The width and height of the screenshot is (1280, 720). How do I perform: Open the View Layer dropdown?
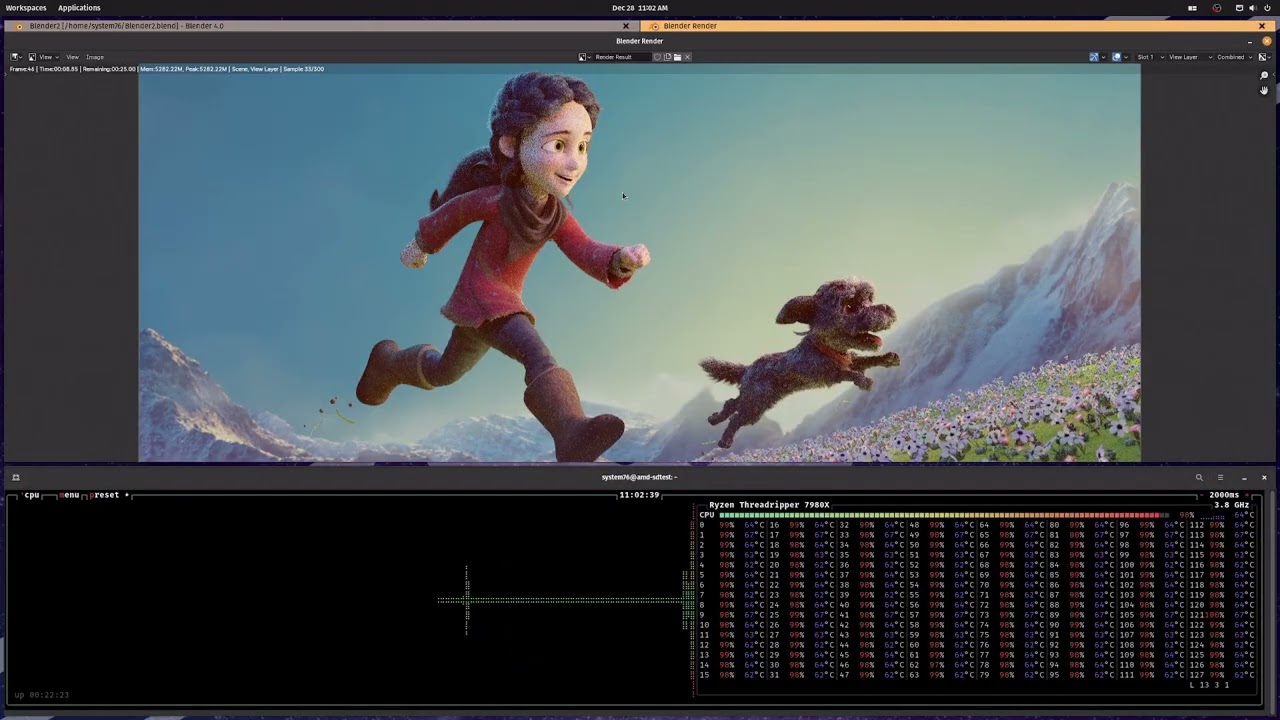pyautogui.click(x=1186, y=57)
